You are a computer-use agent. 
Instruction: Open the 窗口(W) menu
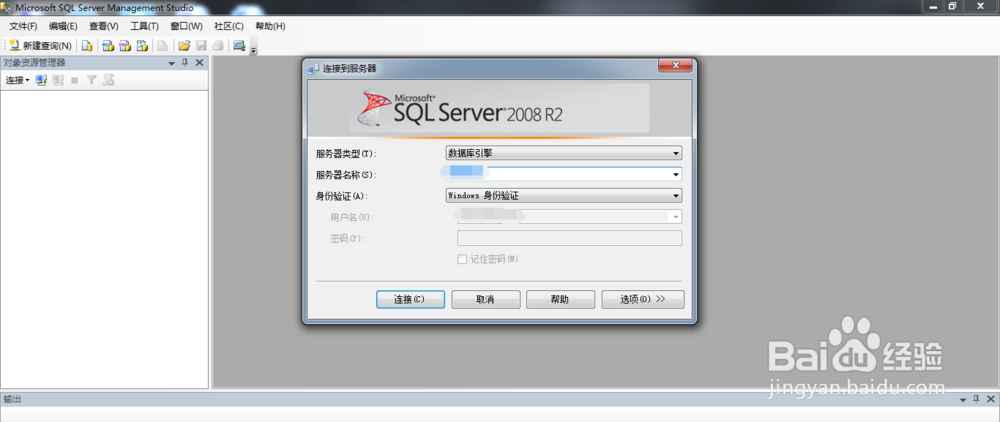coord(186,26)
